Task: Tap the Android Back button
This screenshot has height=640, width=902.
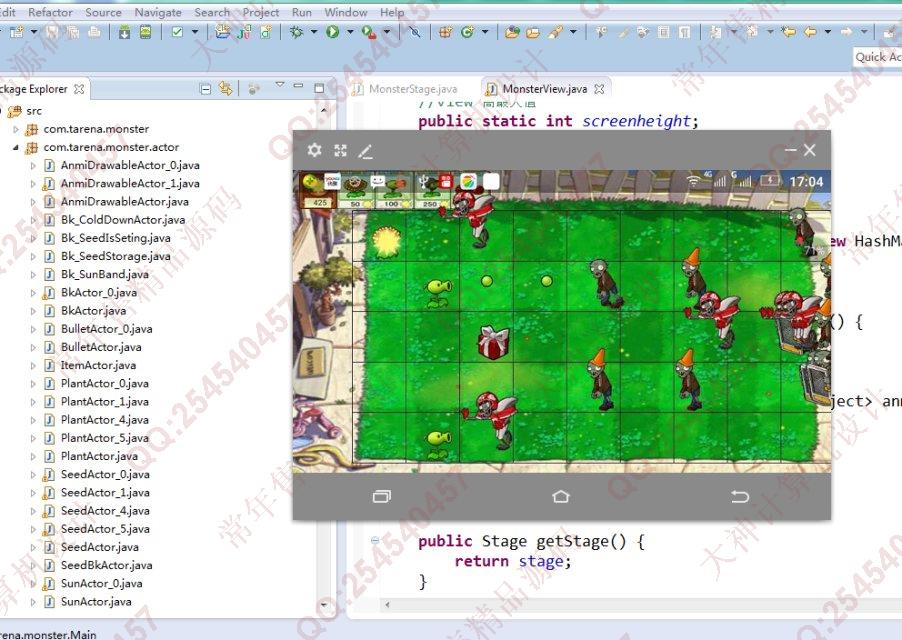Action: (740, 496)
